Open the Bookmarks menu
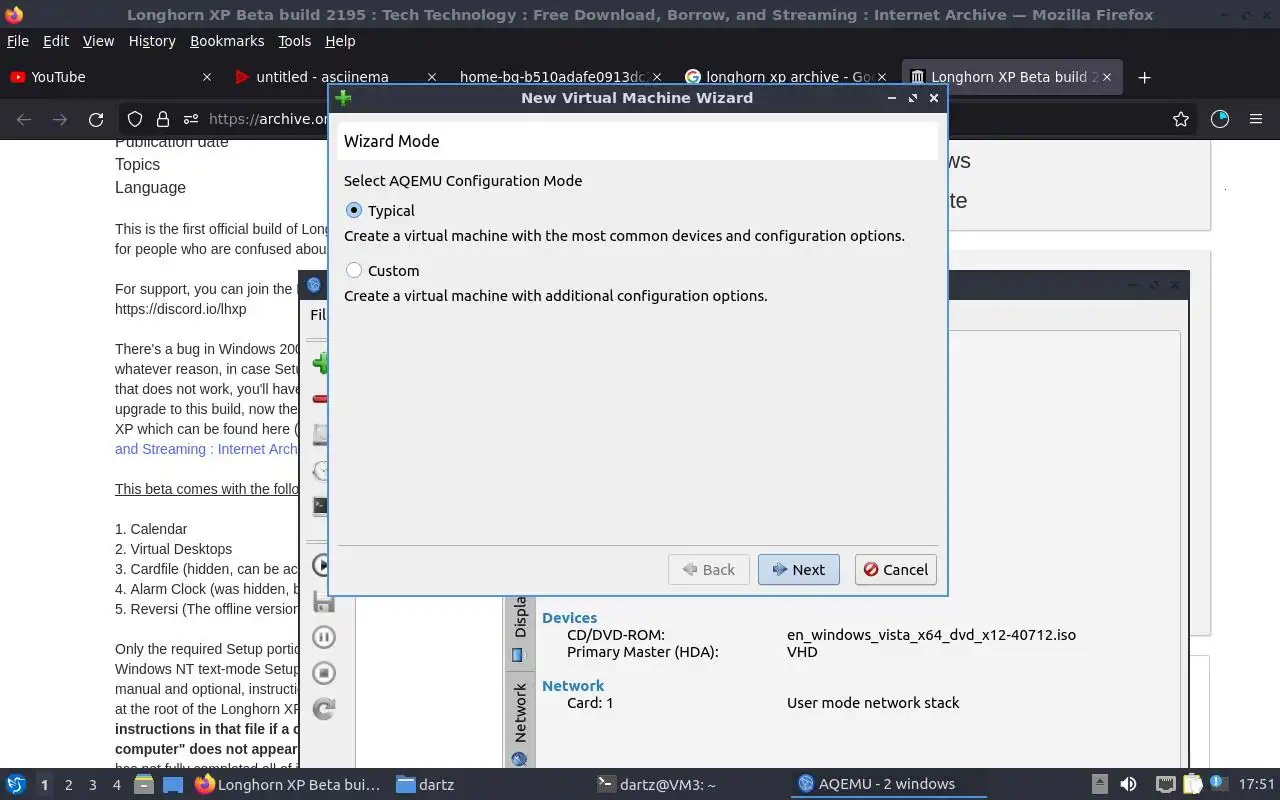This screenshot has height=800, width=1280. pos(227,41)
